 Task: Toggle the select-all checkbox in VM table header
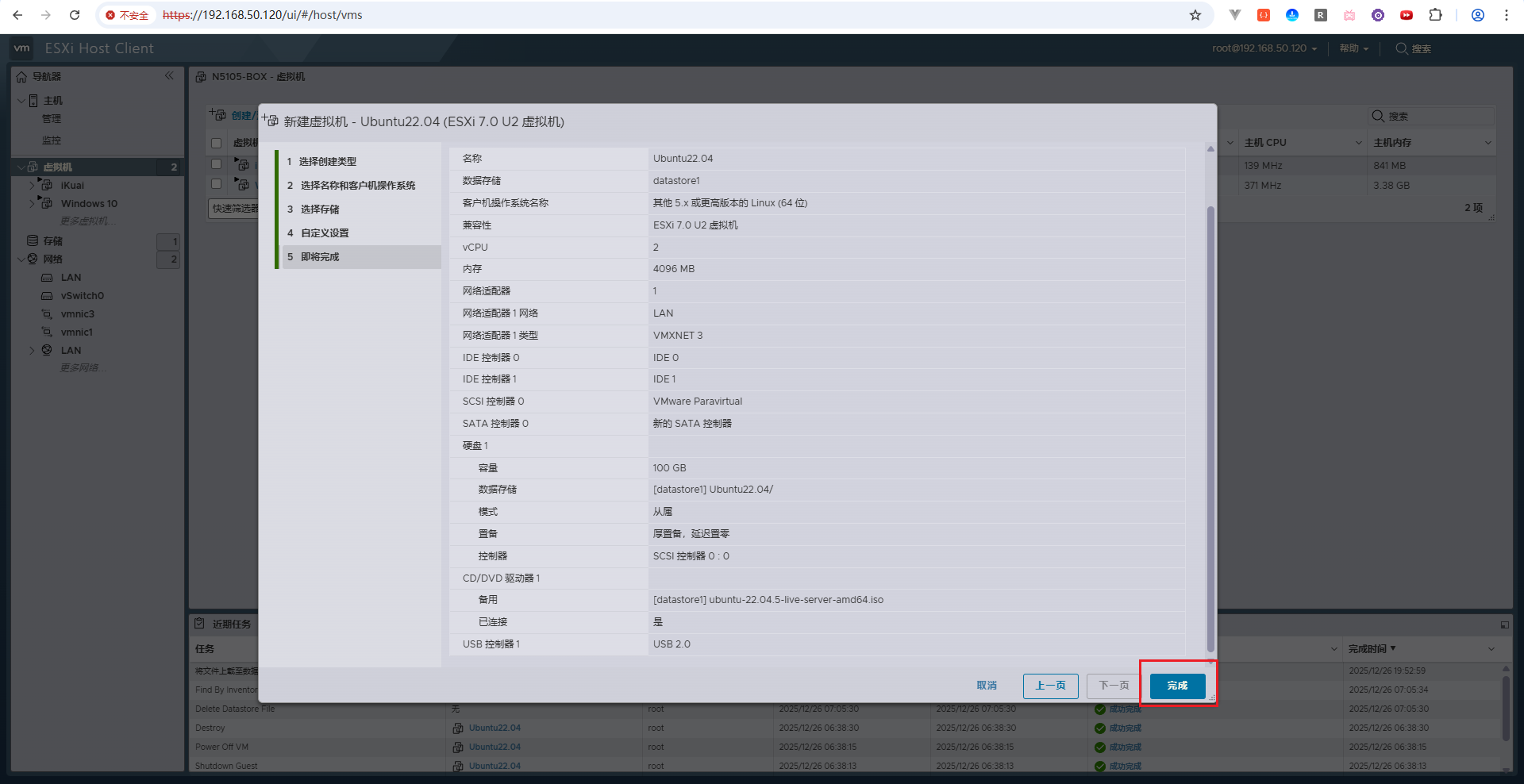coord(216,144)
